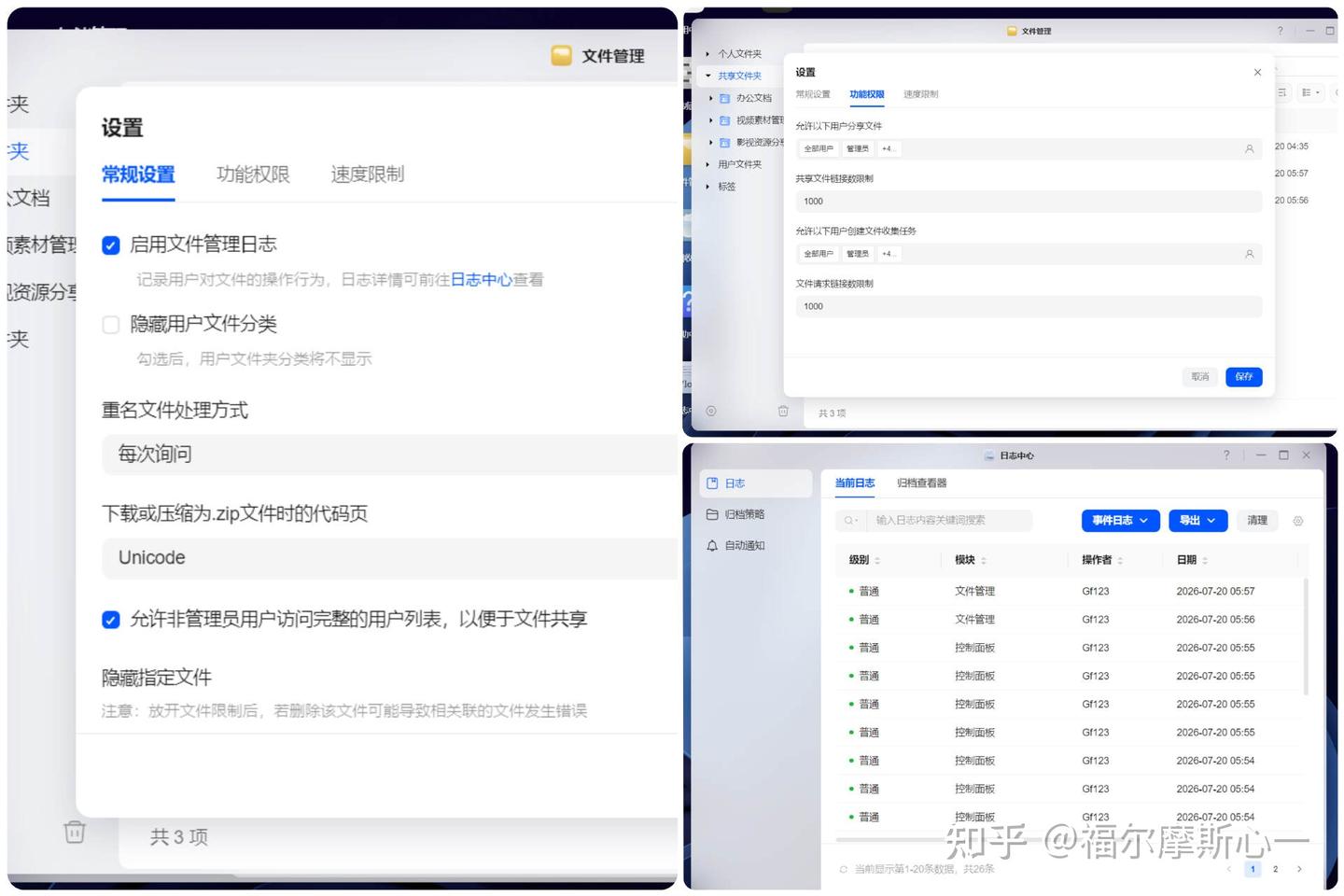Select page 1 in log pagination
Viewport: 1344px width, 896px height.
point(1253,869)
